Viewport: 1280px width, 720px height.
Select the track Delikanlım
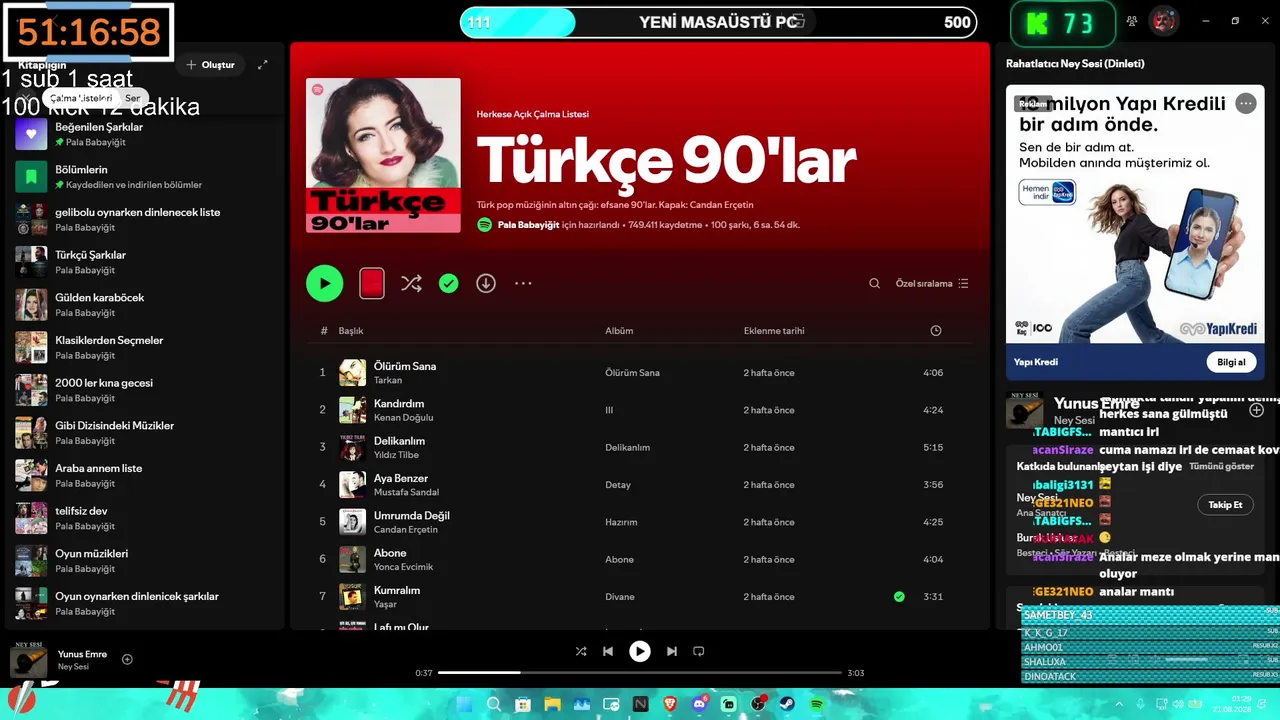coord(400,441)
